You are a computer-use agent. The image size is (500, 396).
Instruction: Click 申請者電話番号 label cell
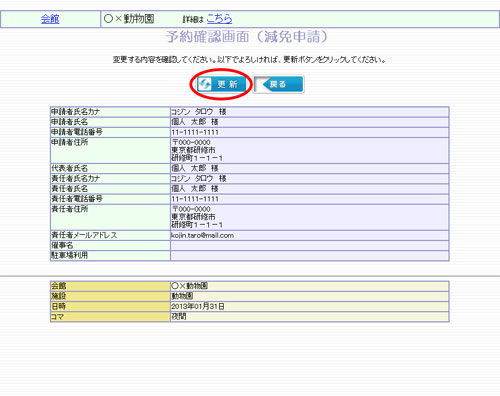click(110, 132)
